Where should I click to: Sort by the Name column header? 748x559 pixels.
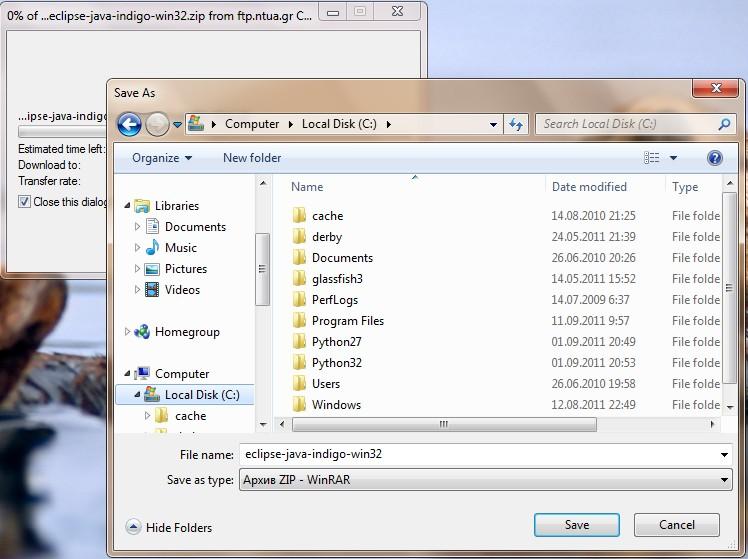click(307, 187)
